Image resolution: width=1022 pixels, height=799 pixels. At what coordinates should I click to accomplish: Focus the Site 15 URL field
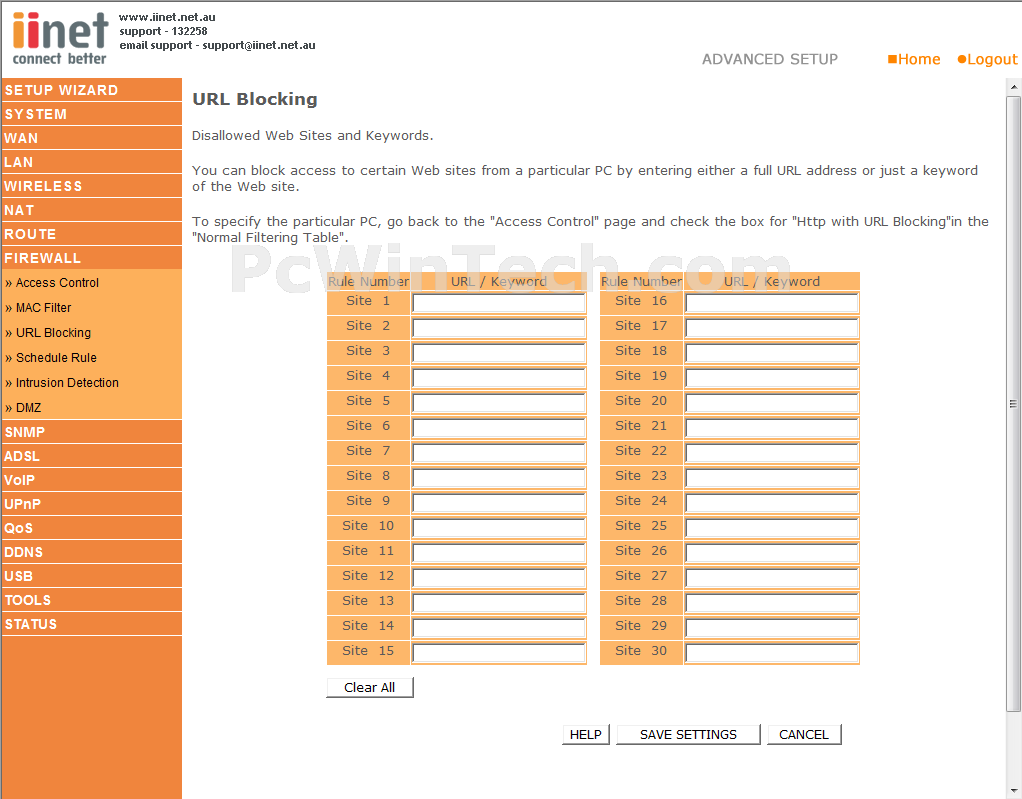pyautogui.click(x=499, y=653)
